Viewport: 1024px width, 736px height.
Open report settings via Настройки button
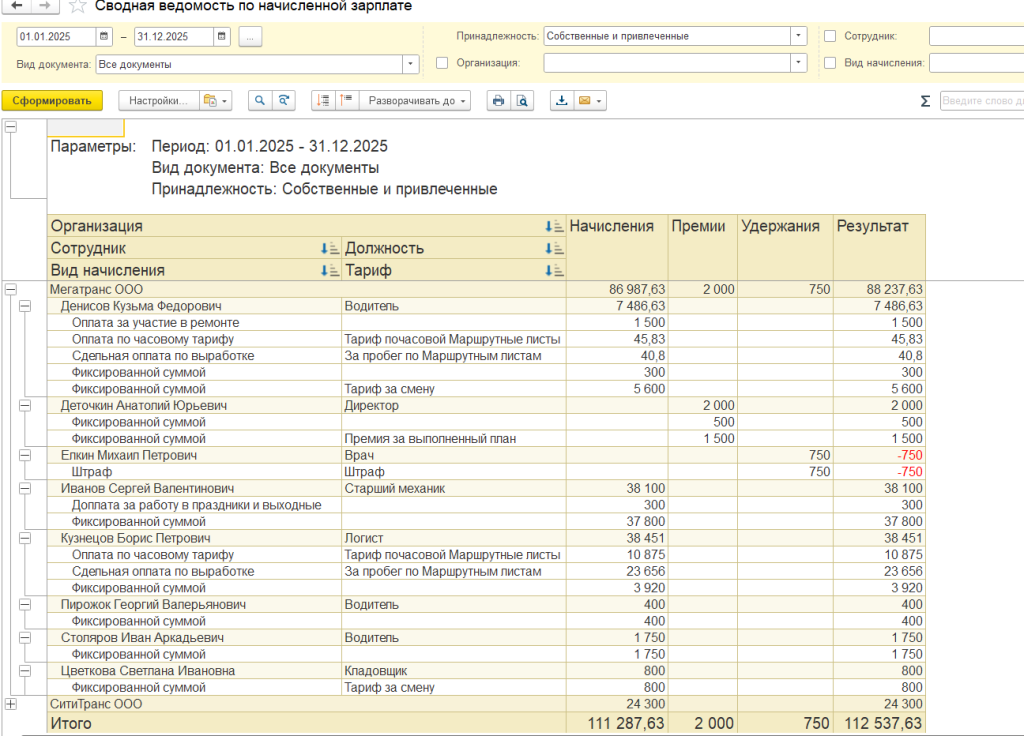tap(158, 101)
